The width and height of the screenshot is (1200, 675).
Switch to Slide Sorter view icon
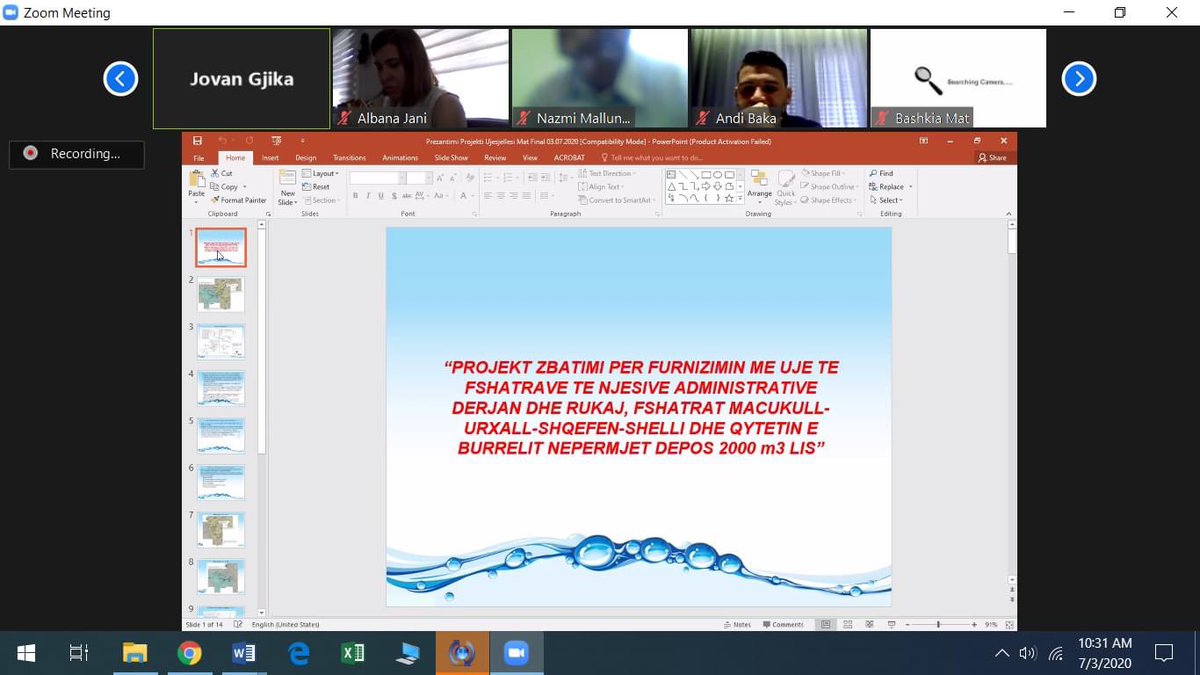coord(847,625)
